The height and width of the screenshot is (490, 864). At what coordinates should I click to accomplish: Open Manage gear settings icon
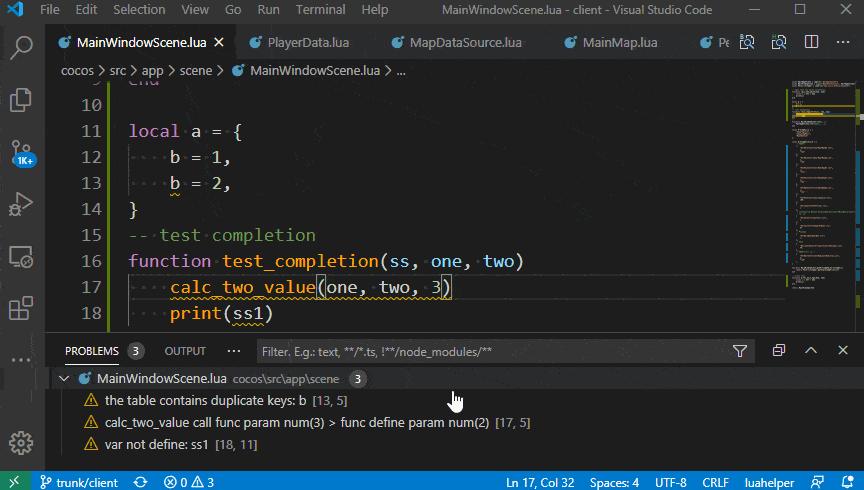21,443
